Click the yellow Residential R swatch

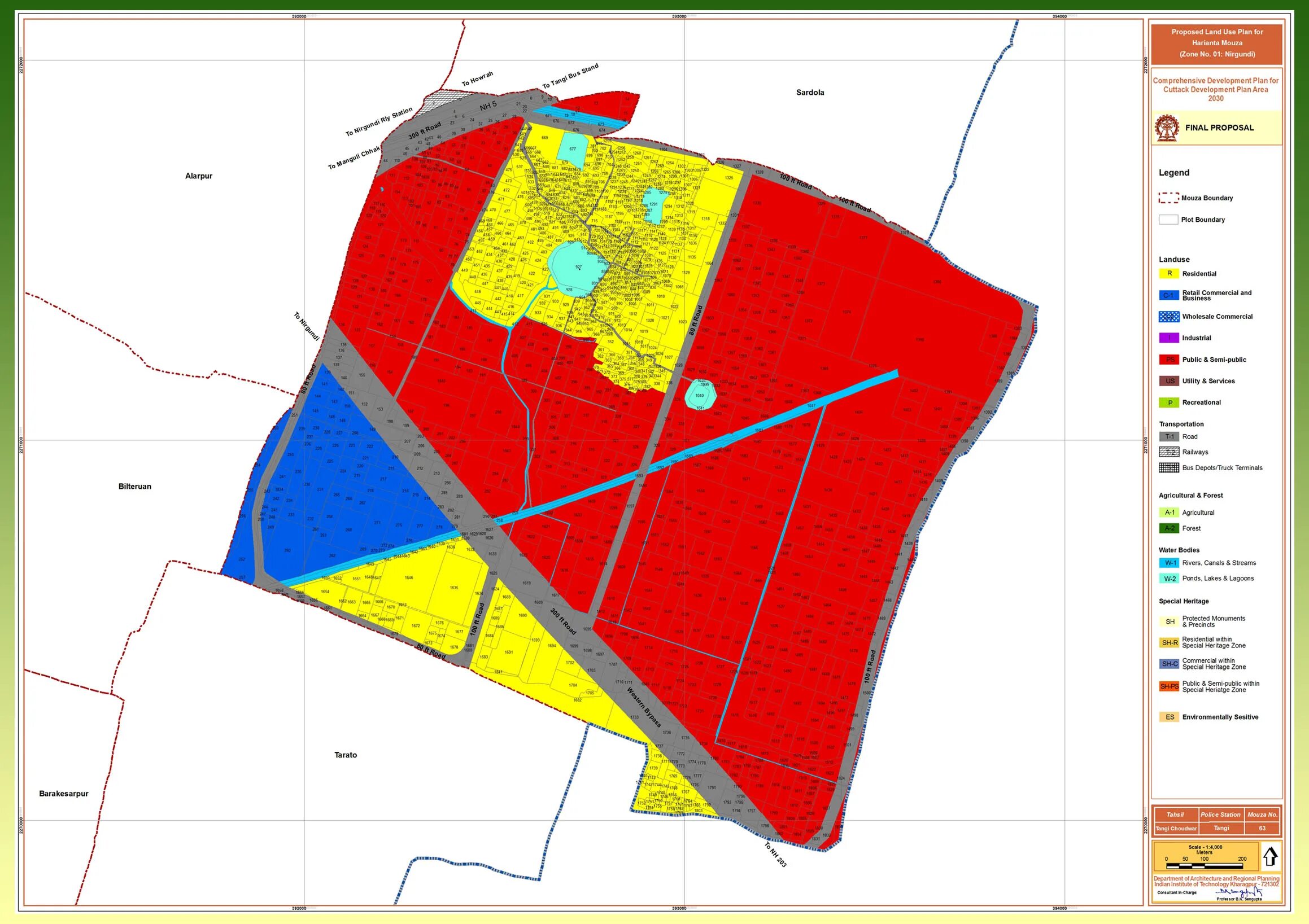pos(1169,274)
